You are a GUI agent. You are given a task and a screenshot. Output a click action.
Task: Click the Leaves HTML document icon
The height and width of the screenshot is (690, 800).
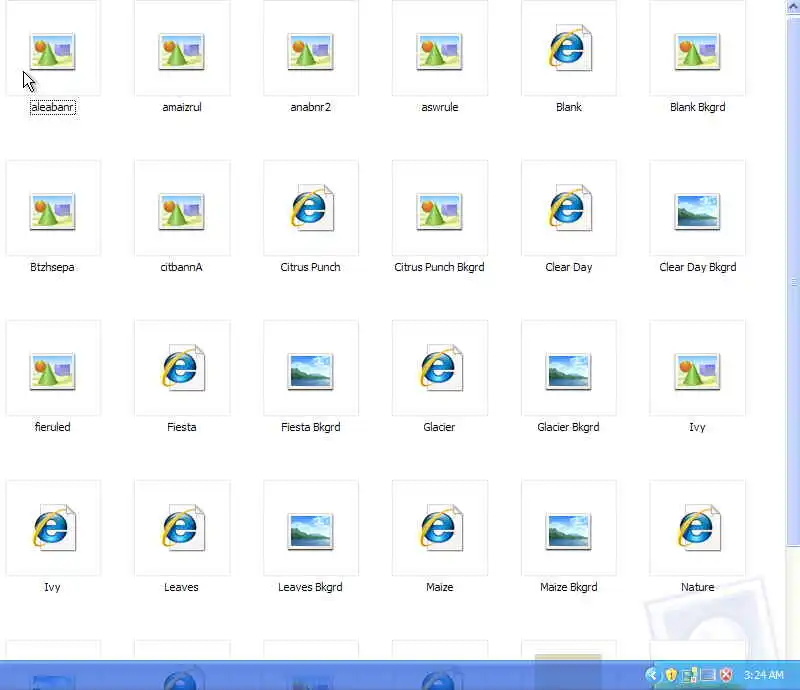pos(182,527)
